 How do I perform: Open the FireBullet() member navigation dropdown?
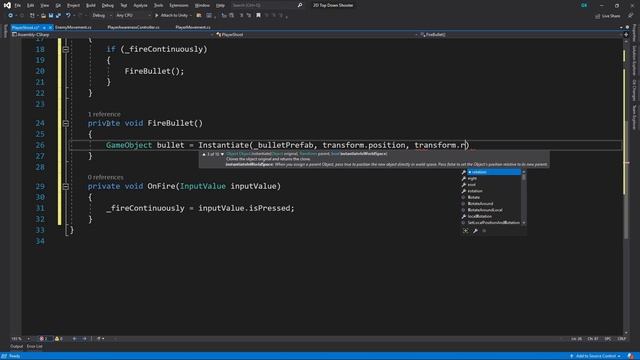point(520,35)
